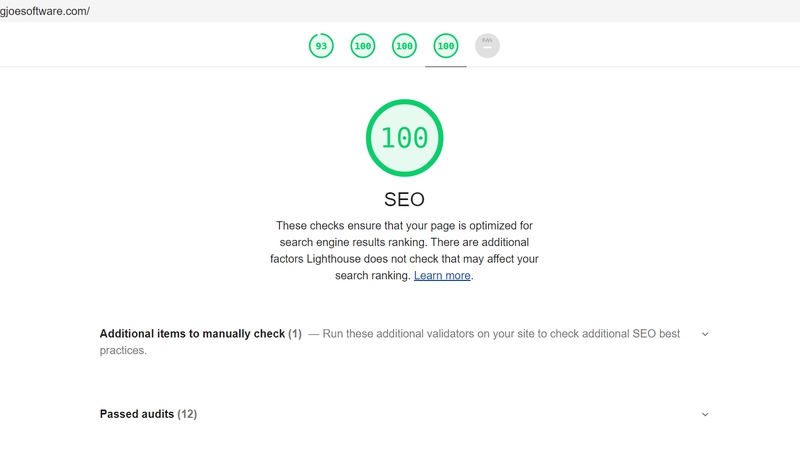This screenshot has width=800, height=450.
Task: Click the search engine results ranking paragraph
Action: click(x=404, y=251)
